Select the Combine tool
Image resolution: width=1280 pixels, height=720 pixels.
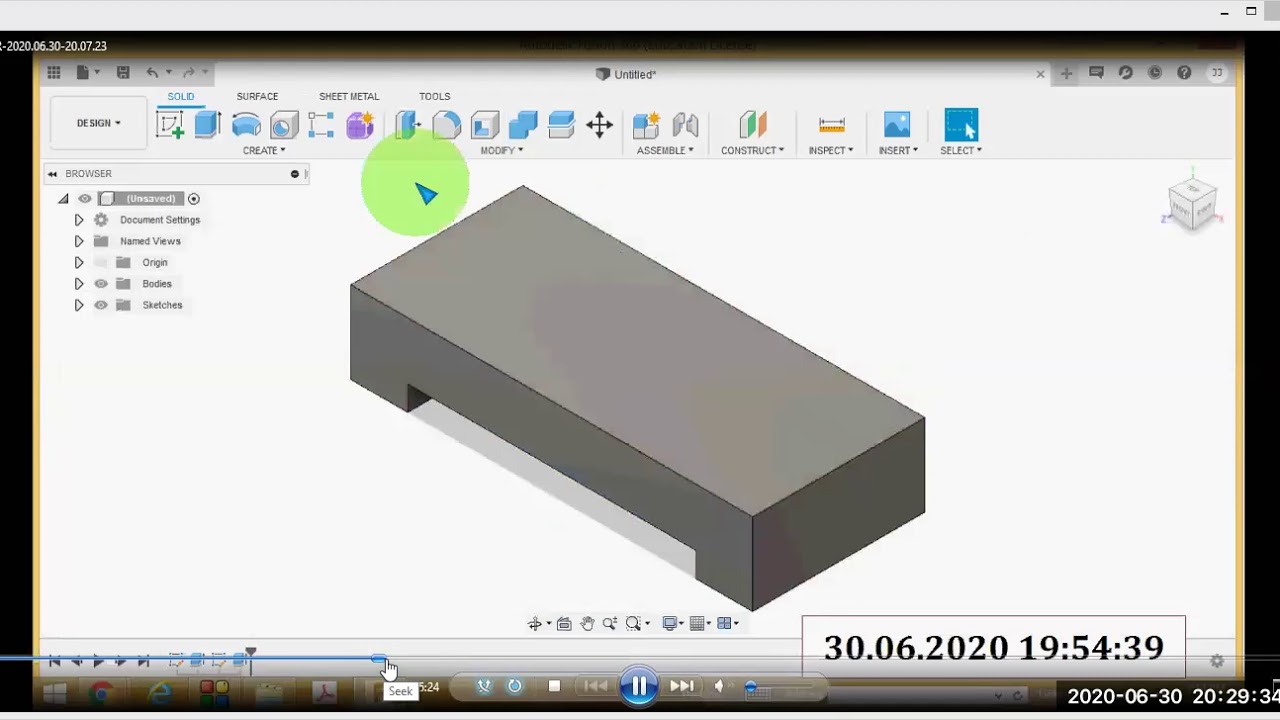[x=523, y=125]
